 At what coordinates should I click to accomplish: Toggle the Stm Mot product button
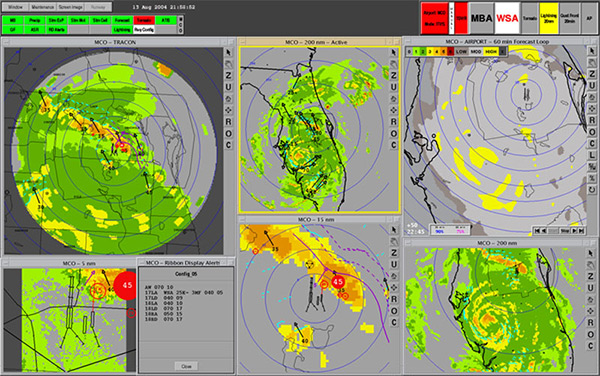pos(78,20)
